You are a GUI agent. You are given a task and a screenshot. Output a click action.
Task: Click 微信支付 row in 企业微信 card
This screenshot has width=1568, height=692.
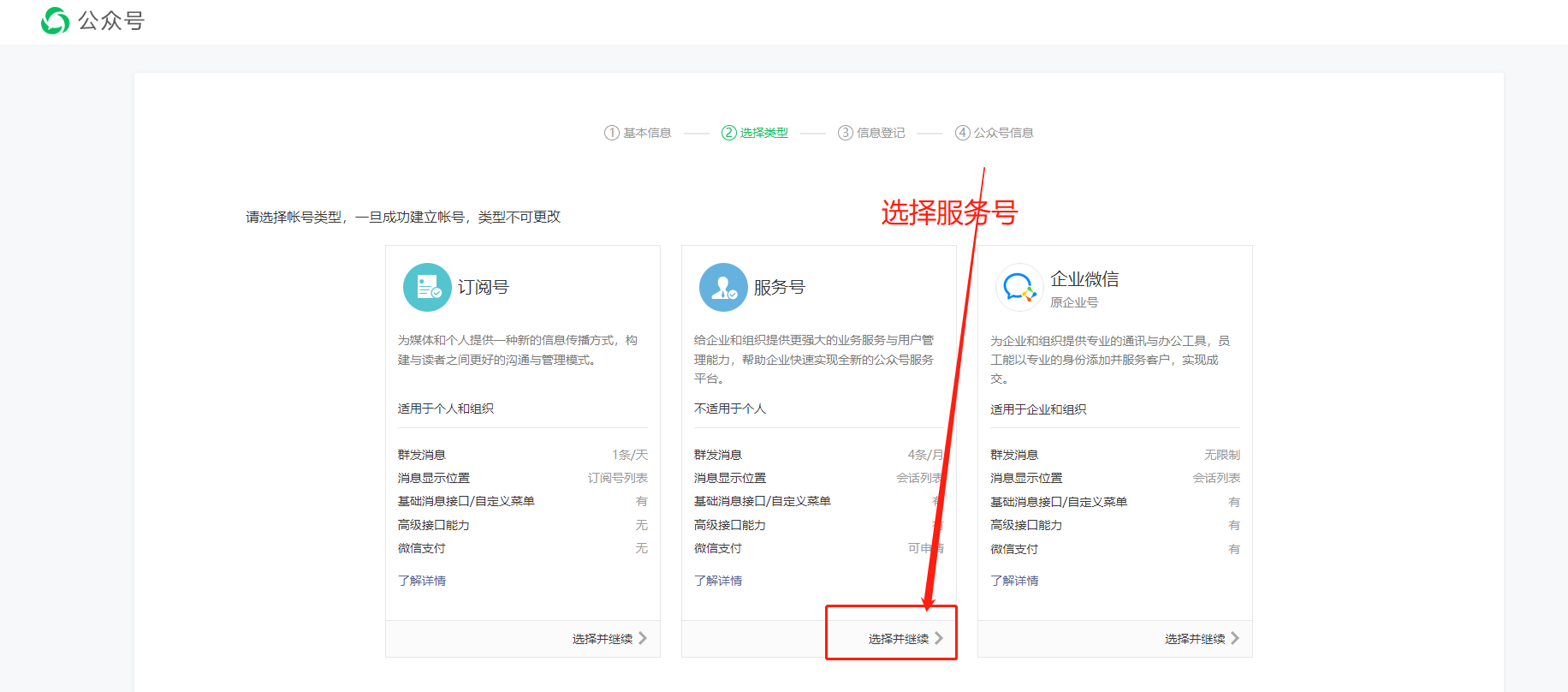1115,549
